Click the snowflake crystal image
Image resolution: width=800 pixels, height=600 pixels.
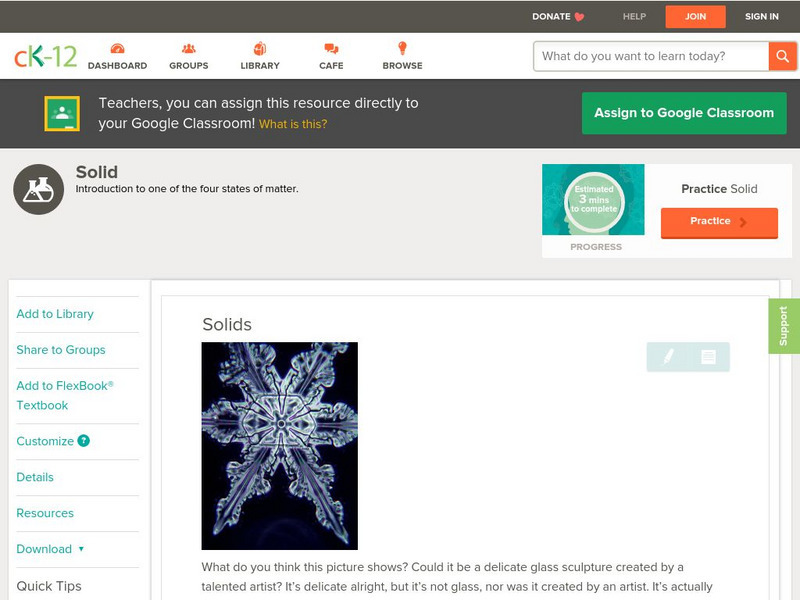(x=280, y=446)
